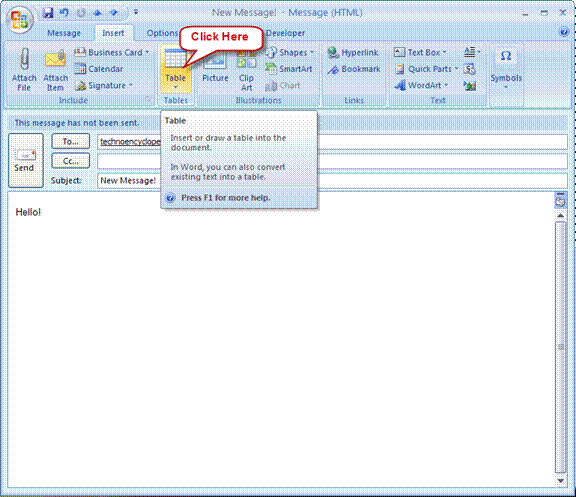Click 'Press F1 for more help' tooltip text
576x497 pixels.
pos(226,198)
